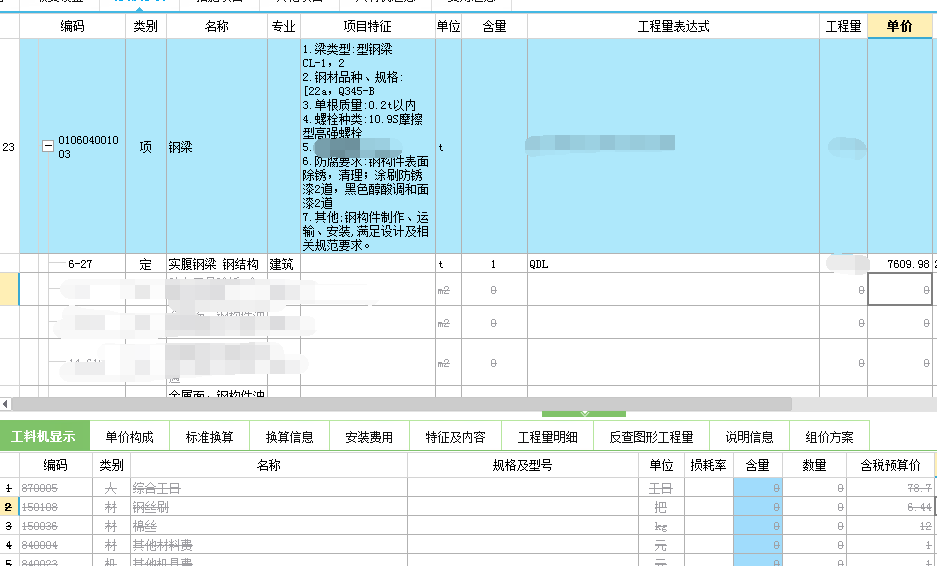
Task: Click the upper table 编码 column header
Action: point(72,26)
